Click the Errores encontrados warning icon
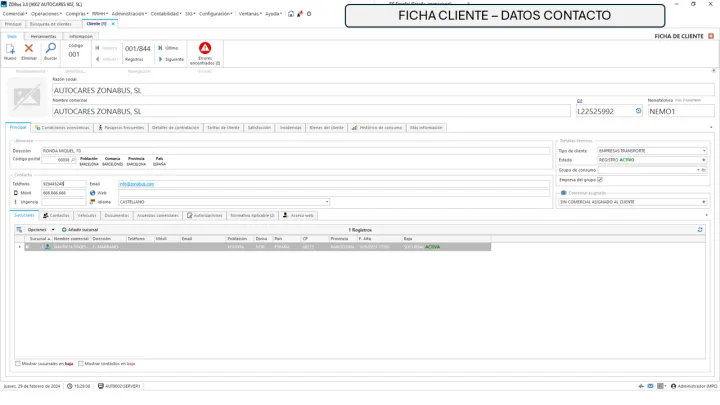Viewport: 720px width, 405px height. coord(204,49)
